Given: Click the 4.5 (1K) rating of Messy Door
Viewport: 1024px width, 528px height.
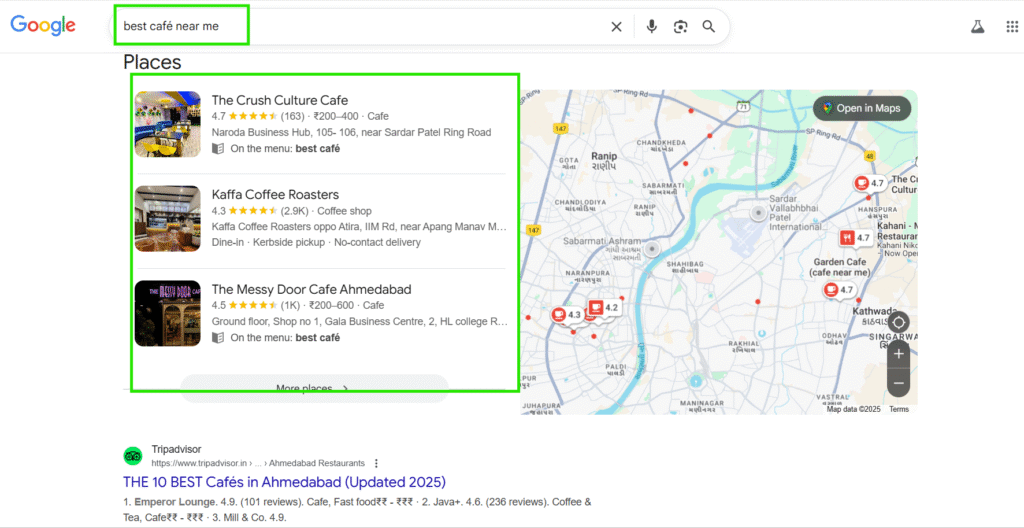Looking at the screenshot, I should click(255, 305).
